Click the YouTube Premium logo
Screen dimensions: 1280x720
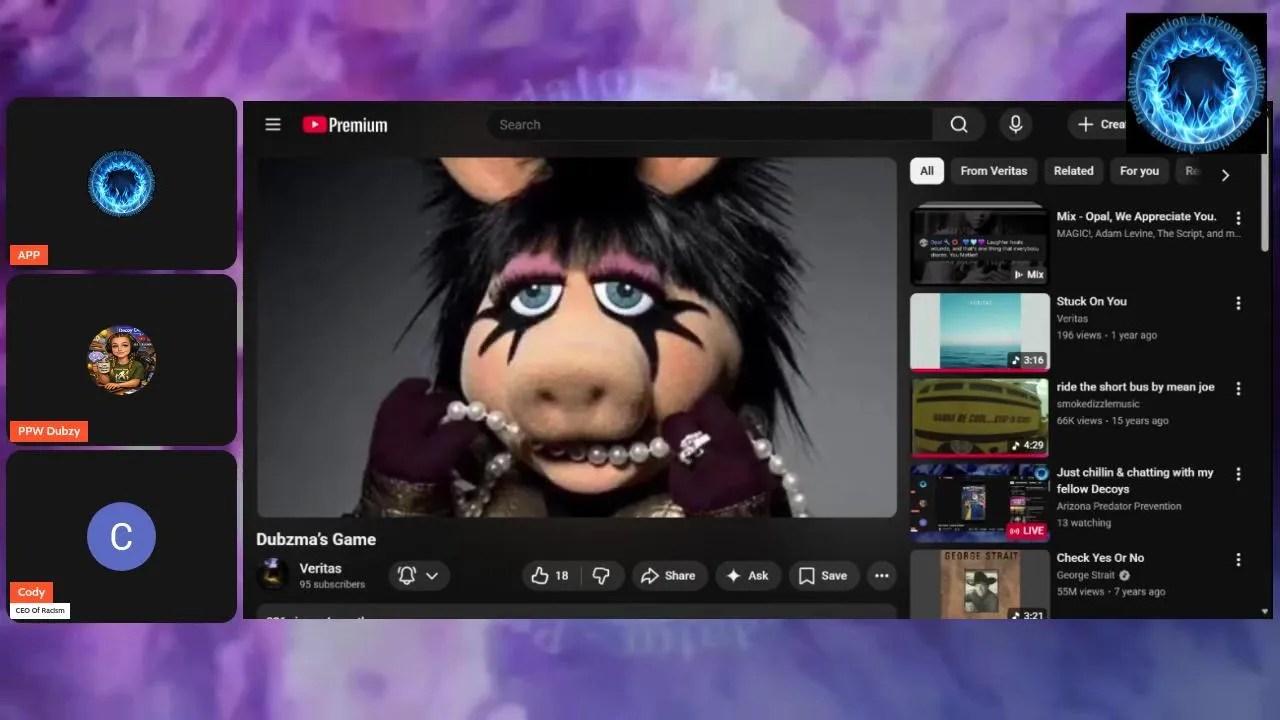tap(345, 125)
